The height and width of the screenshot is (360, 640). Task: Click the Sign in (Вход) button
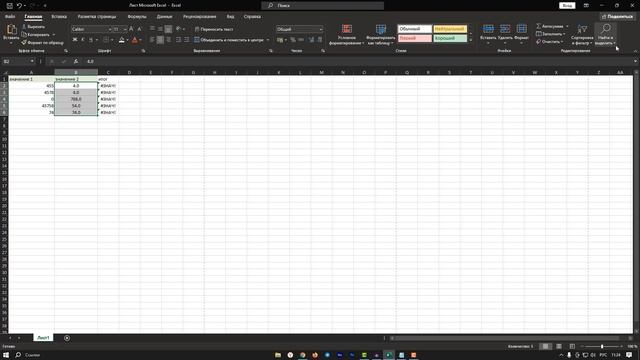pyautogui.click(x=567, y=5)
